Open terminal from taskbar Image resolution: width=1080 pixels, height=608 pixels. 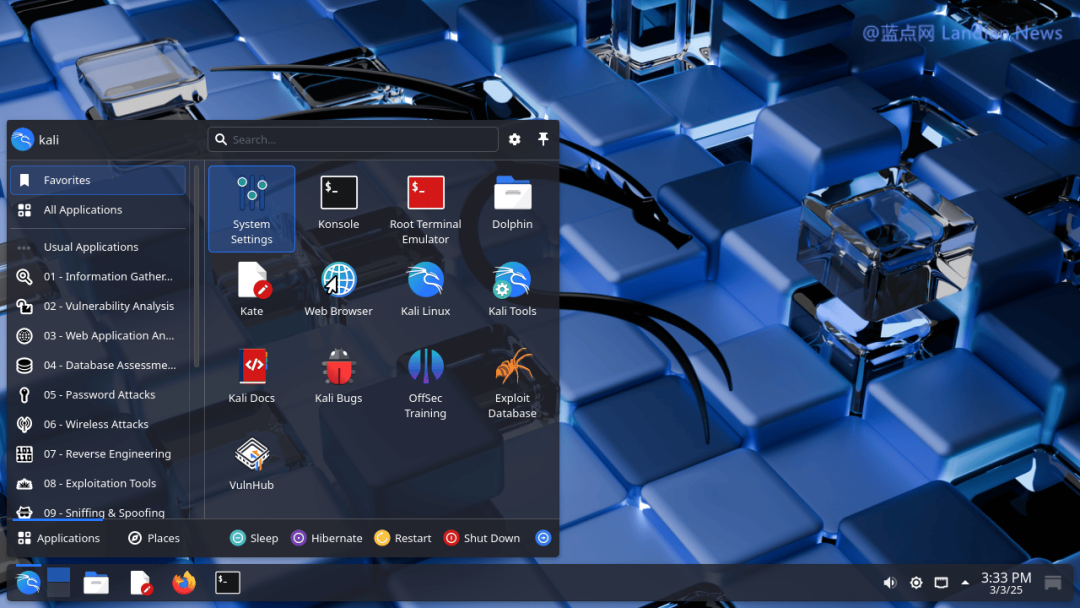227,583
